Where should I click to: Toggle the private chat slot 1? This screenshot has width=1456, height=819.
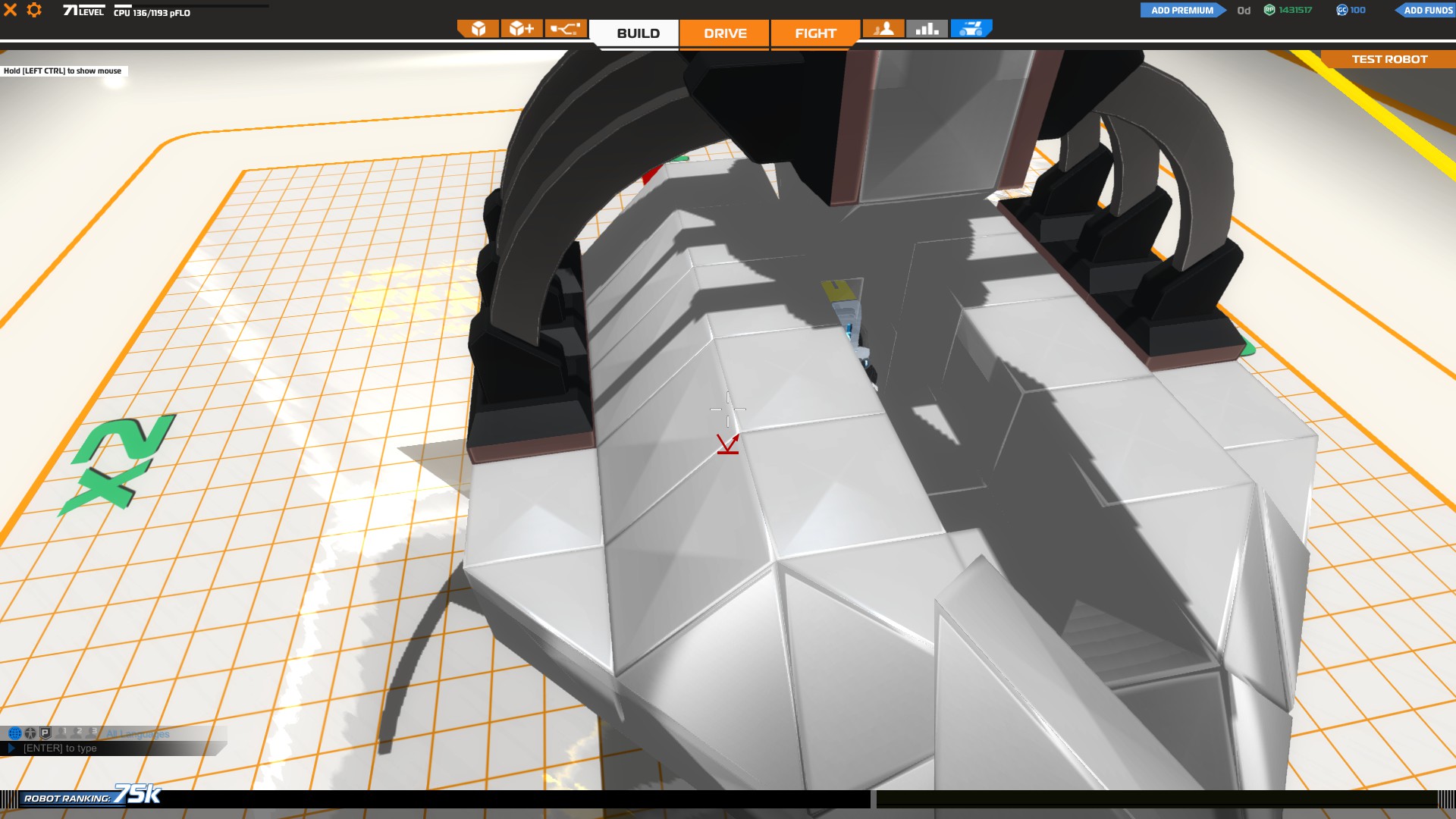click(63, 733)
